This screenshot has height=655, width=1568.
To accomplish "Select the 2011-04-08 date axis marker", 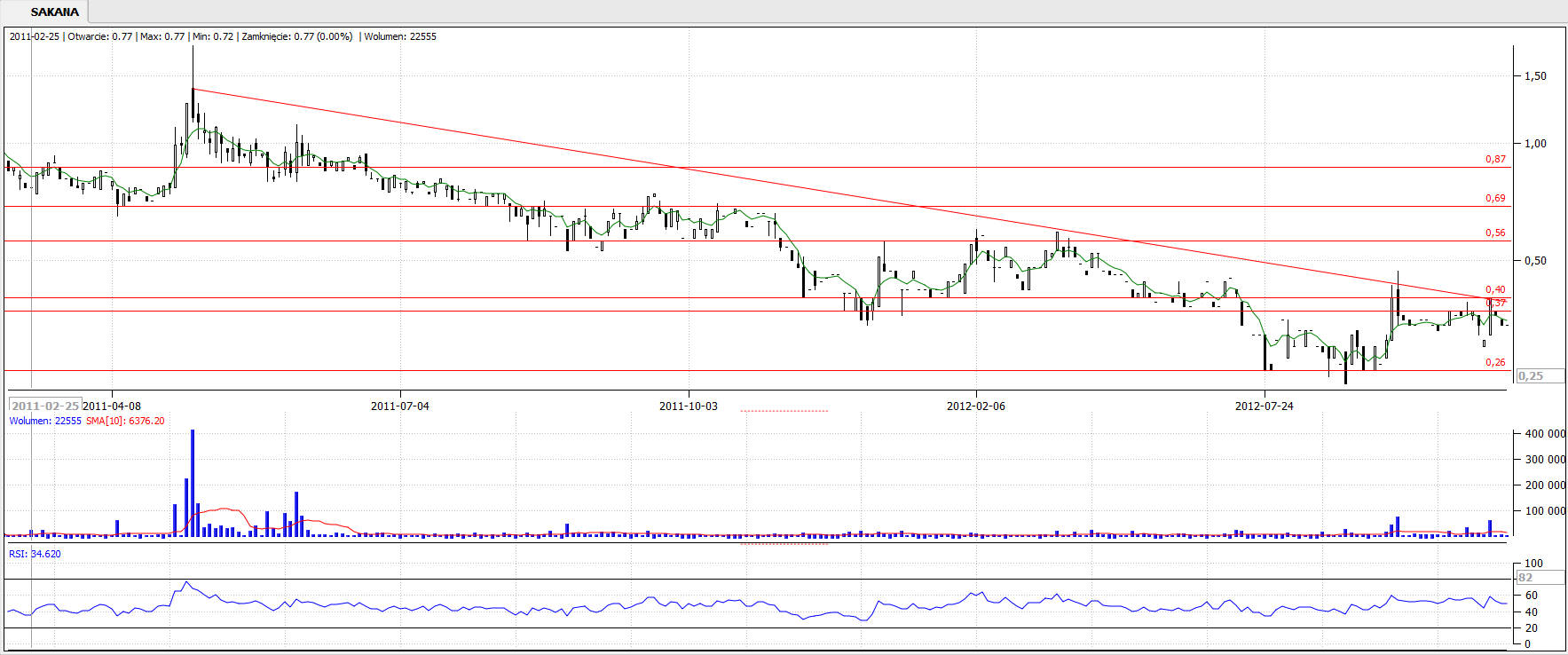I will [112, 406].
